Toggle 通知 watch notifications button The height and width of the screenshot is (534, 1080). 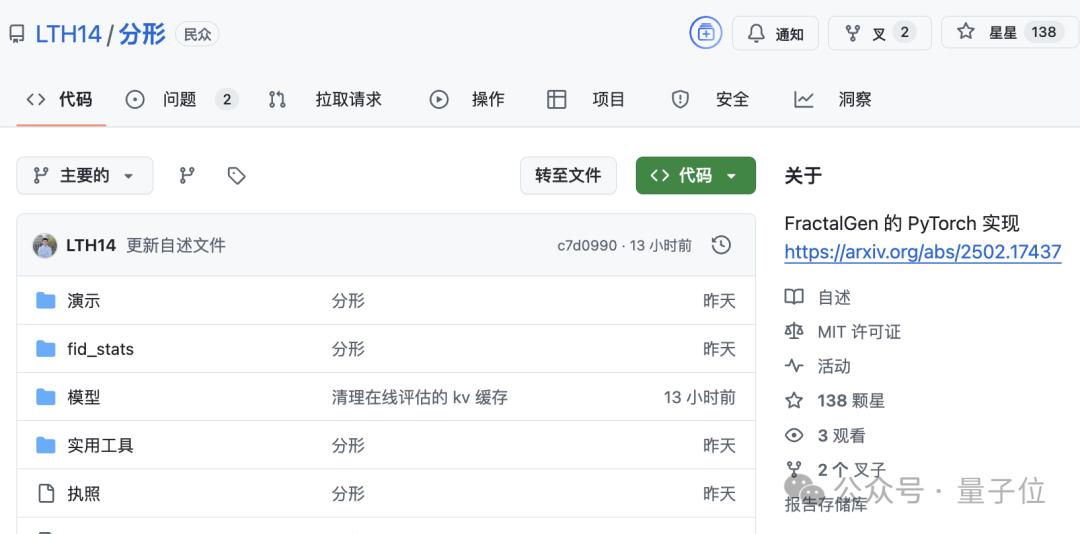click(x=775, y=33)
